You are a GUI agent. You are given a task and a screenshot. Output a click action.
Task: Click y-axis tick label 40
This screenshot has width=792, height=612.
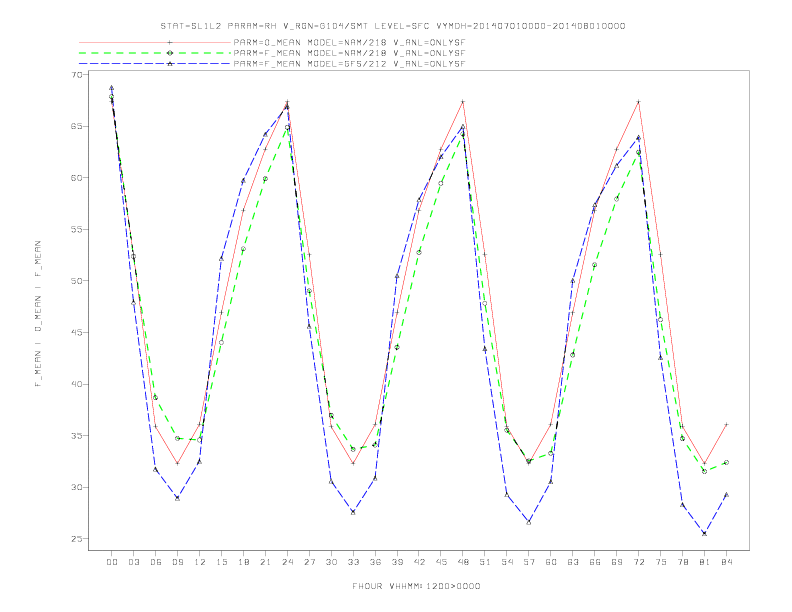point(77,384)
